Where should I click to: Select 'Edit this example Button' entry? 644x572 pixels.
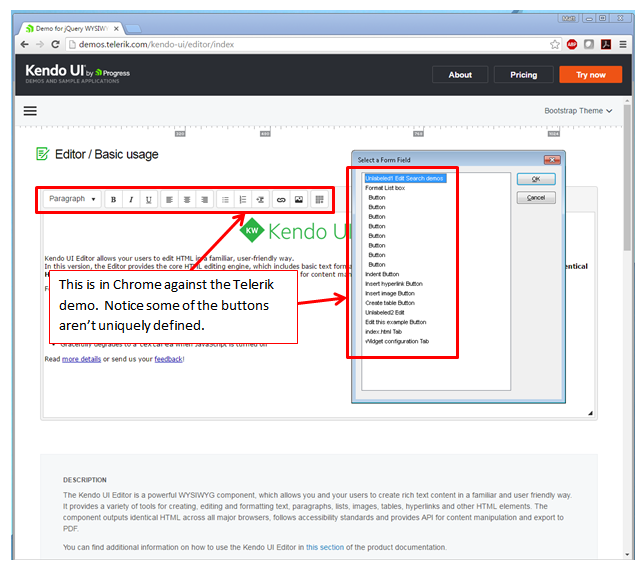point(396,322)
